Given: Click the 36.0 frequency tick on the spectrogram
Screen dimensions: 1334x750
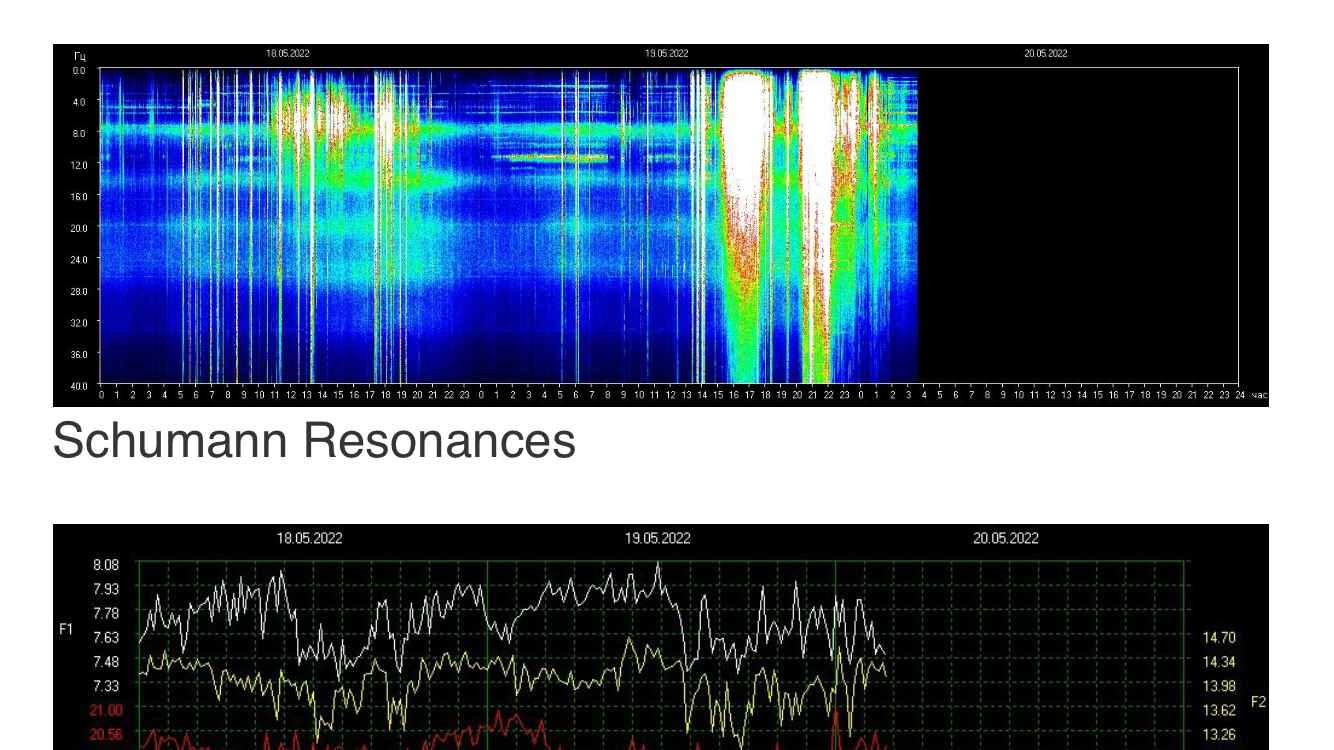Looking at the screenshot, I should point(79,354).
